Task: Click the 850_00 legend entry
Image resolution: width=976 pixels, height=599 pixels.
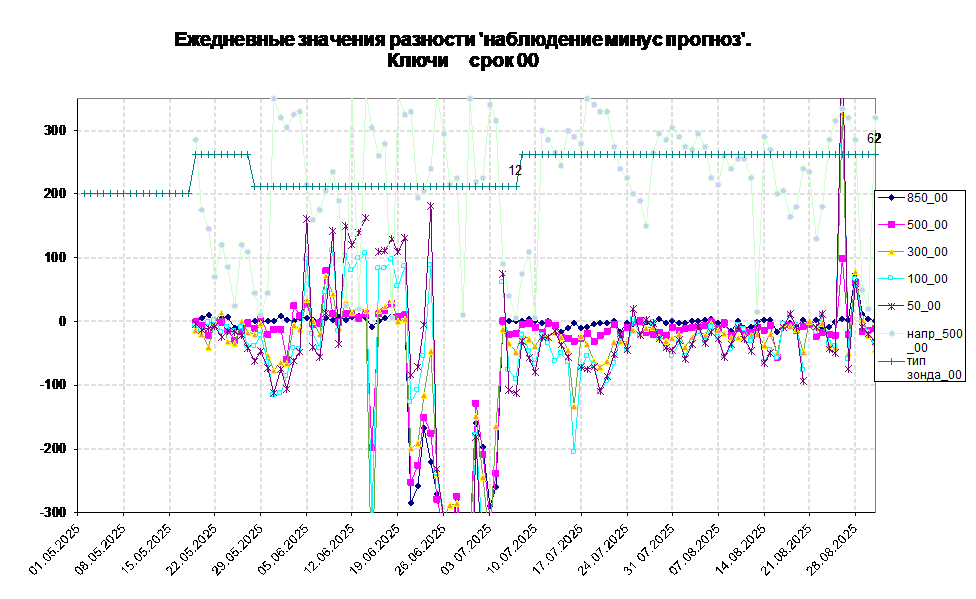Action: [x=926, y=198]
